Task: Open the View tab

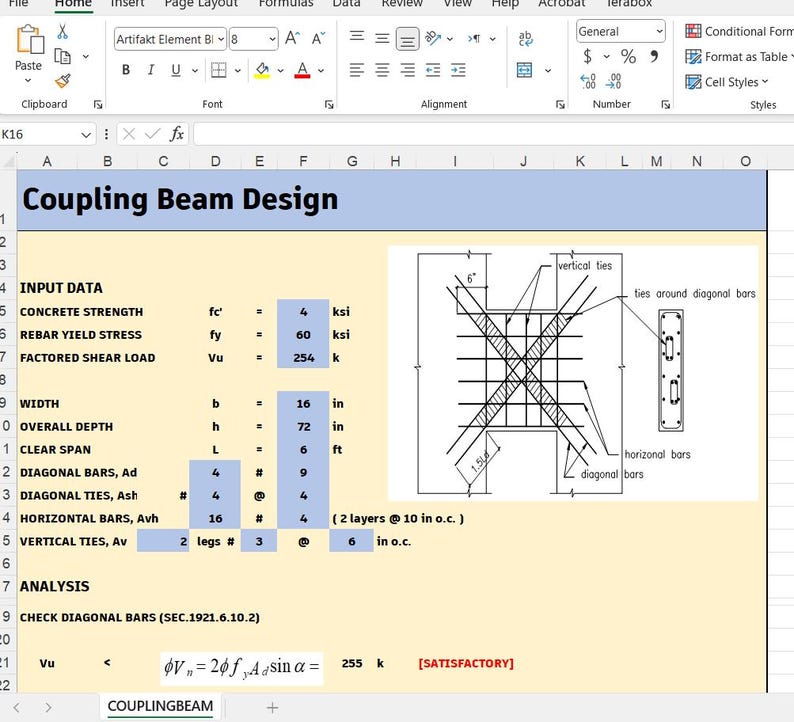Action: coord(457,4)
